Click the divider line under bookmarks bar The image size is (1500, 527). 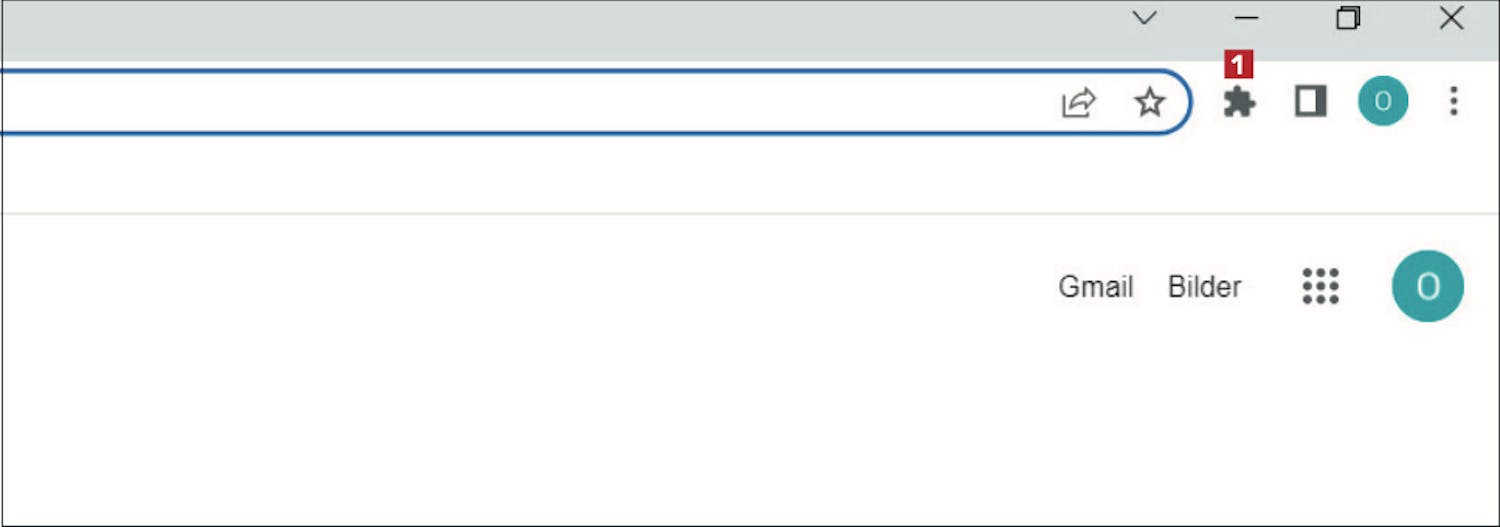[600, 213]
